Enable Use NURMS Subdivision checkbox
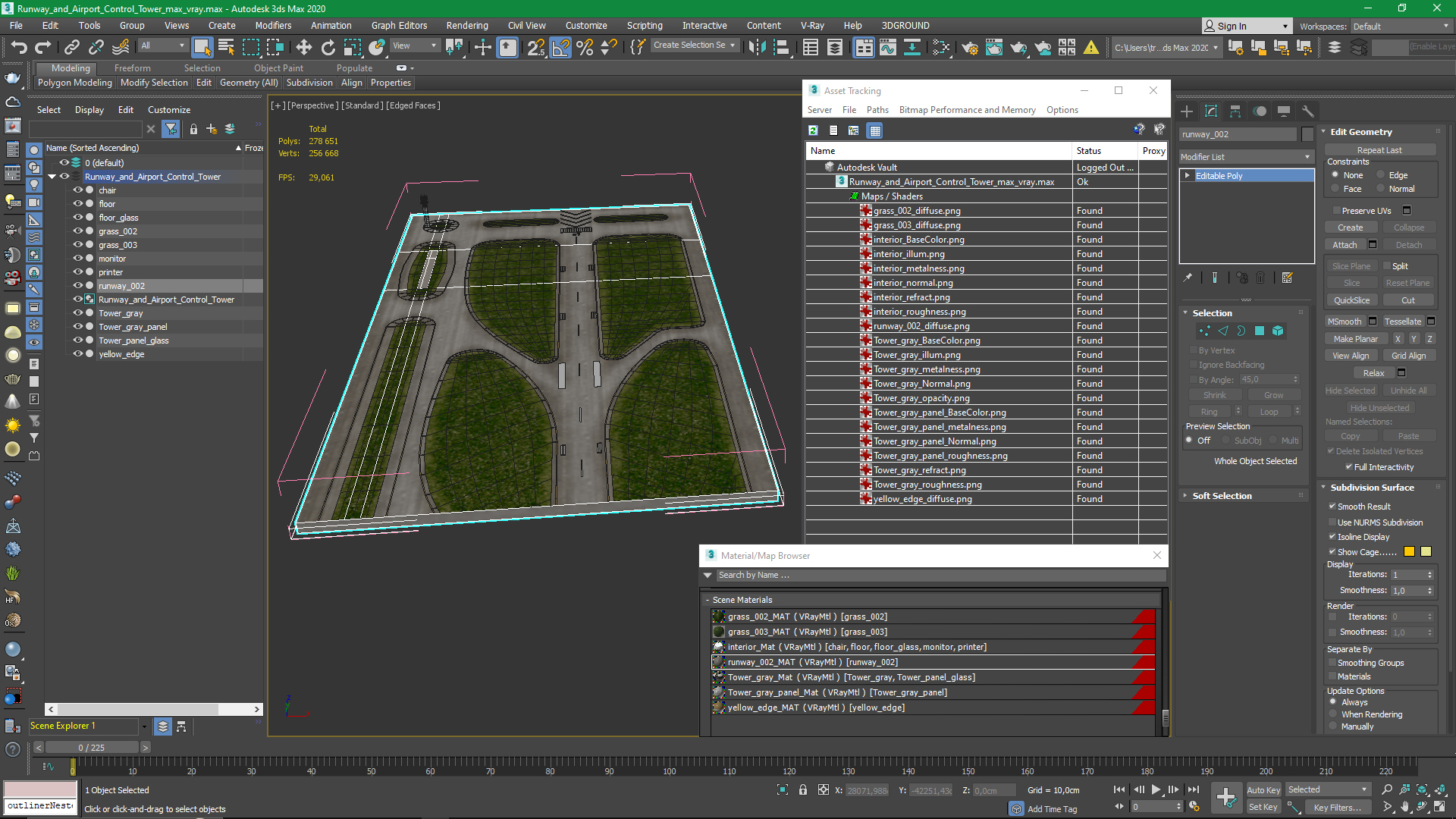This screenshot has width=1456, height=819. [x=1332, y=522]
